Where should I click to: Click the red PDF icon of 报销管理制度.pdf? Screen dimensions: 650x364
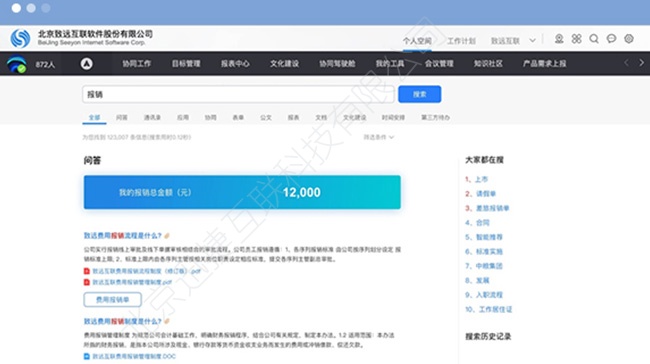point(87,282)
